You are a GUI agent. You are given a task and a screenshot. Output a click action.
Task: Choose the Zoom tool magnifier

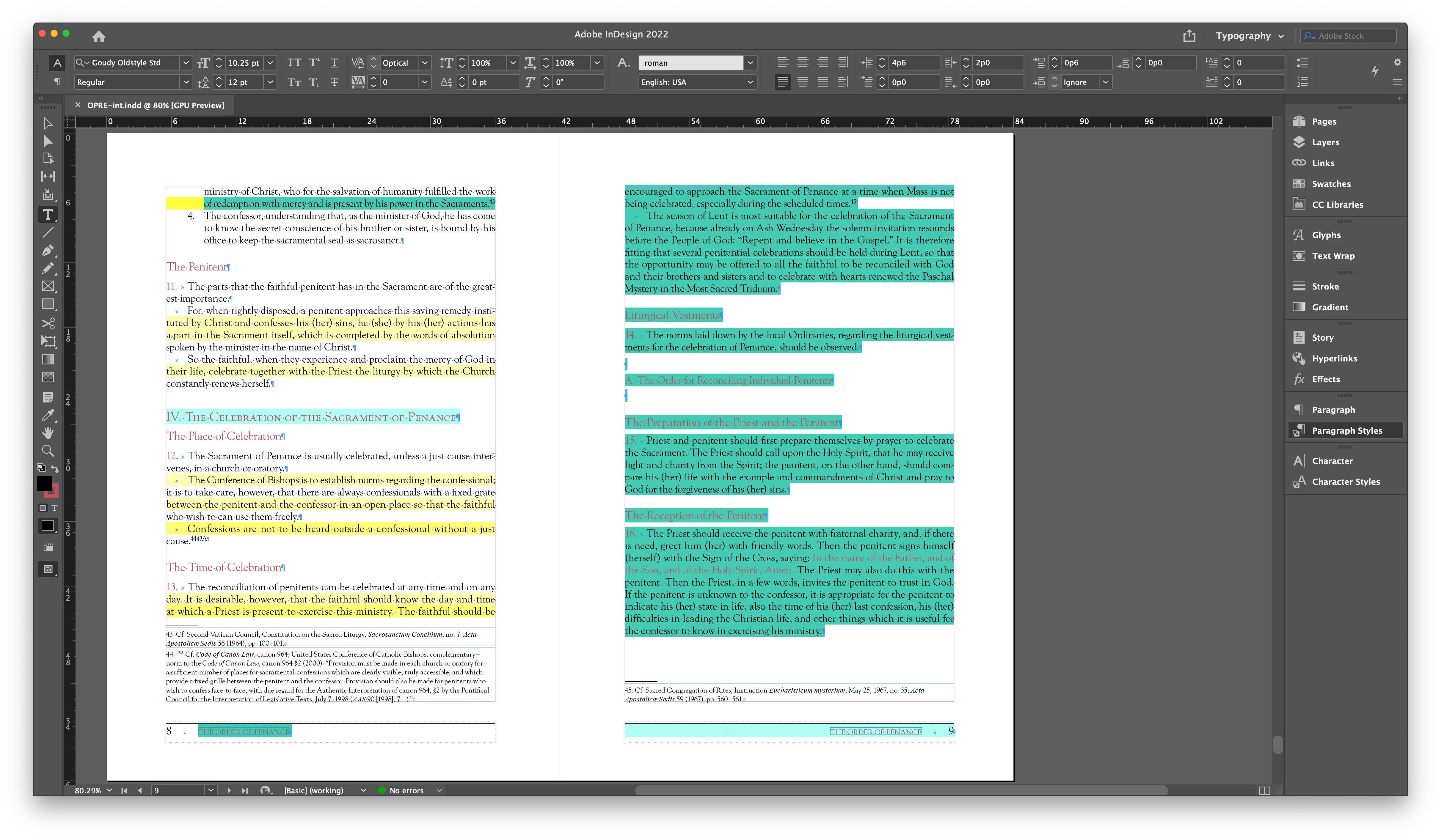(x=48, y=451)
